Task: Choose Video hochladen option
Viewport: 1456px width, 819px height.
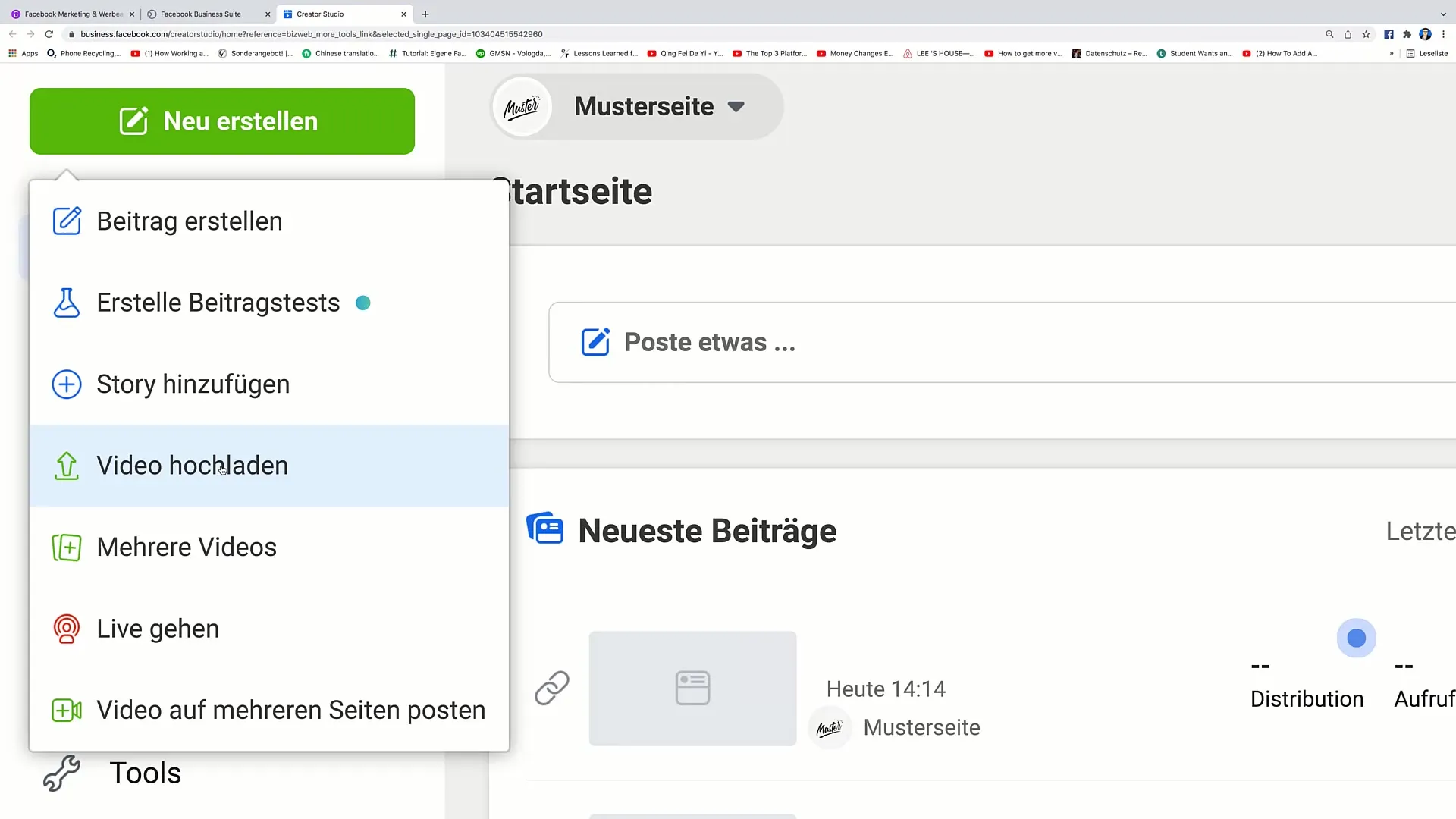Action: click(268, 466)
